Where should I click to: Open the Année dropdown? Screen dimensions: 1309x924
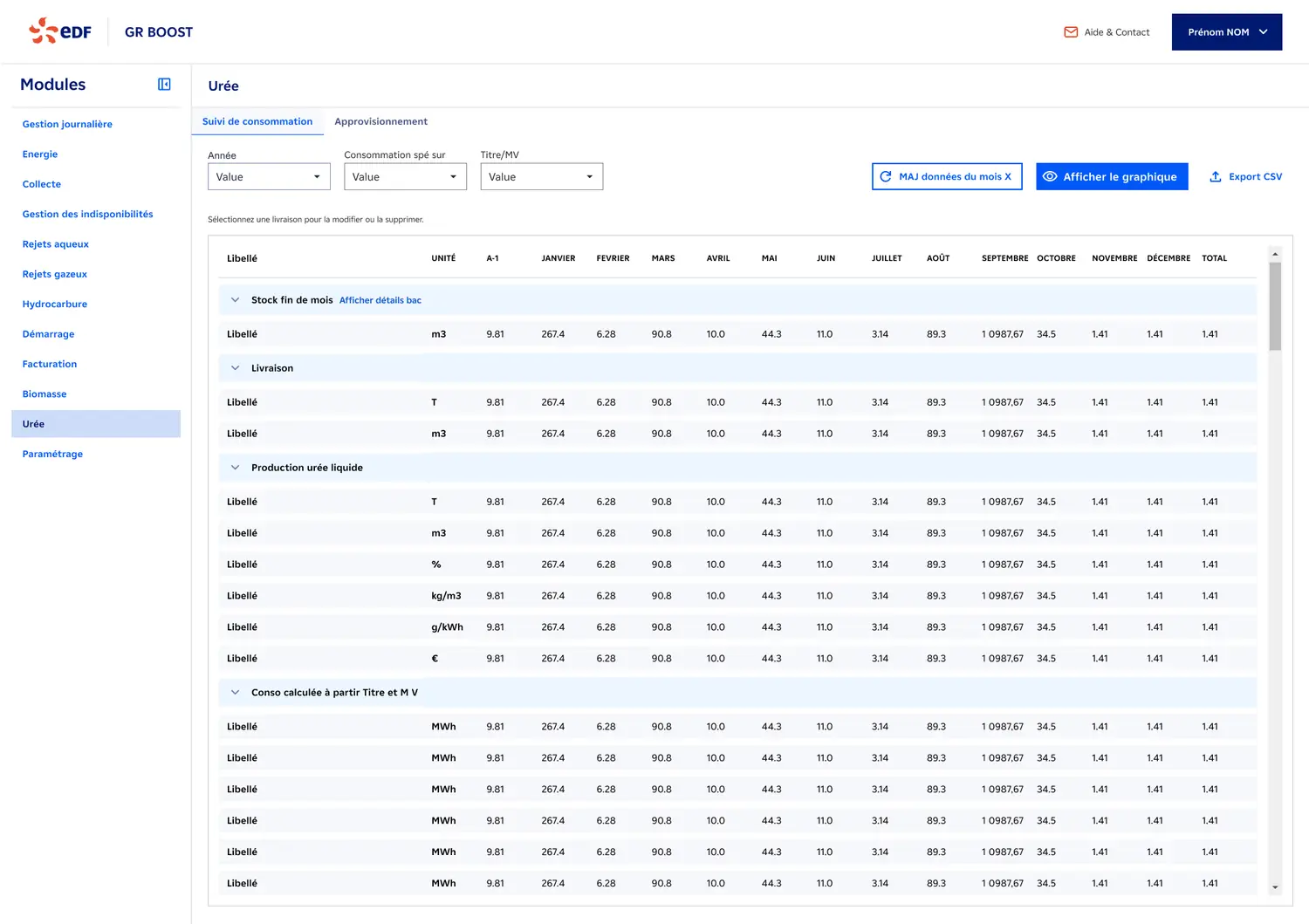[x=269, y=176]
